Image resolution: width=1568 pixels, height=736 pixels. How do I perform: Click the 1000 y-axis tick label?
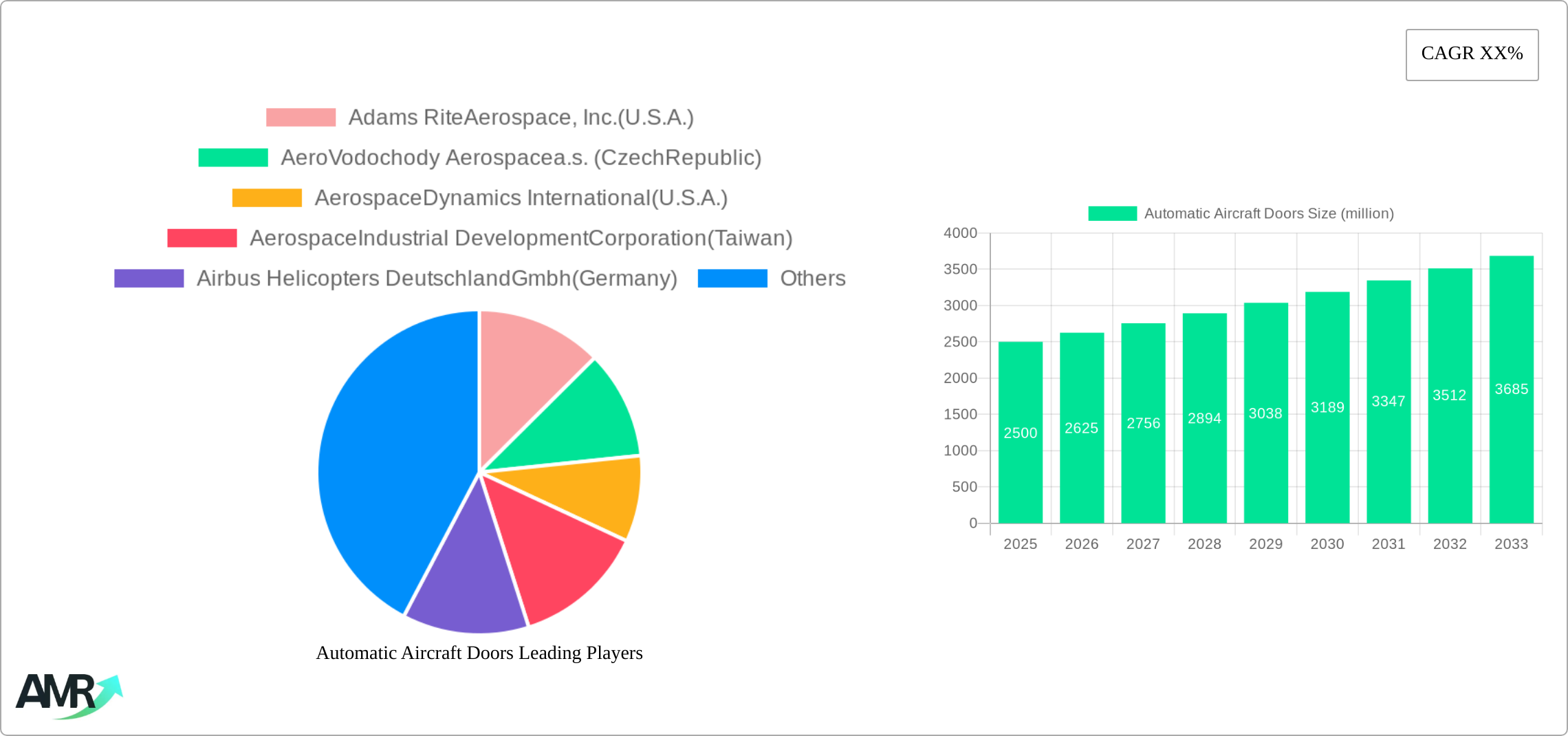coord(961,451)
